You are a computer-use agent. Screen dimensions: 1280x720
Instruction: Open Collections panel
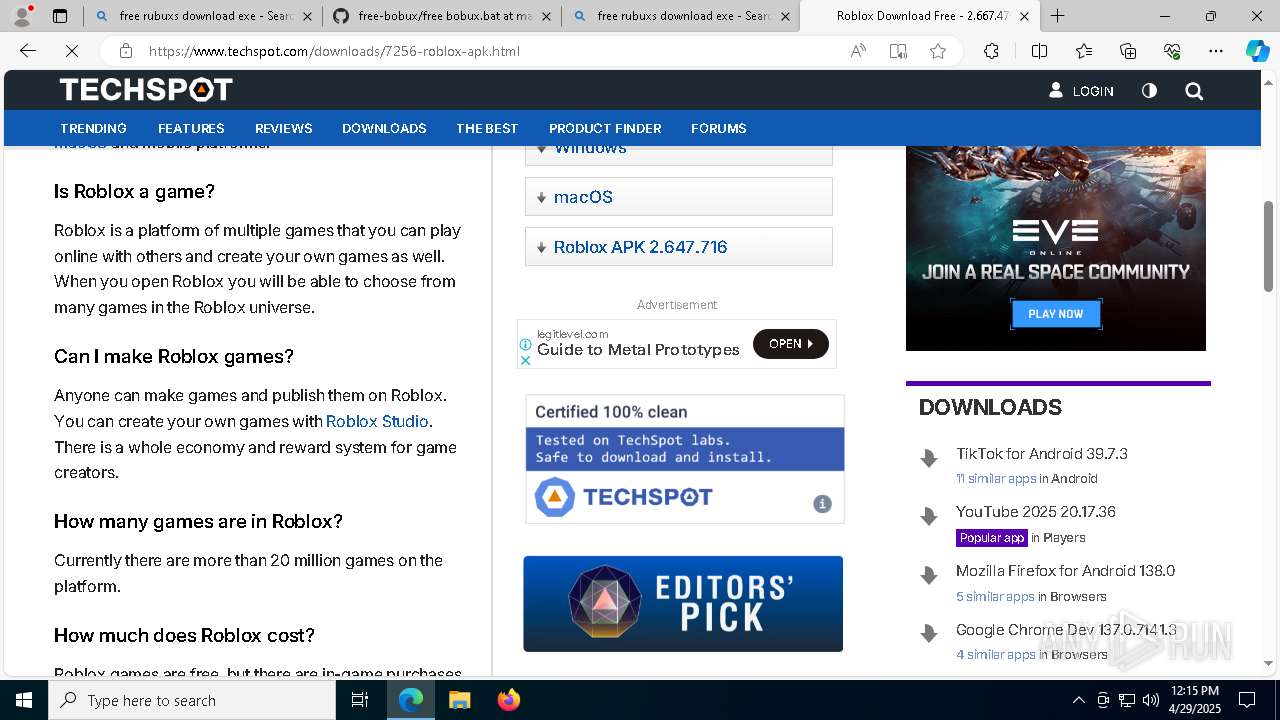pos(1128,51)
